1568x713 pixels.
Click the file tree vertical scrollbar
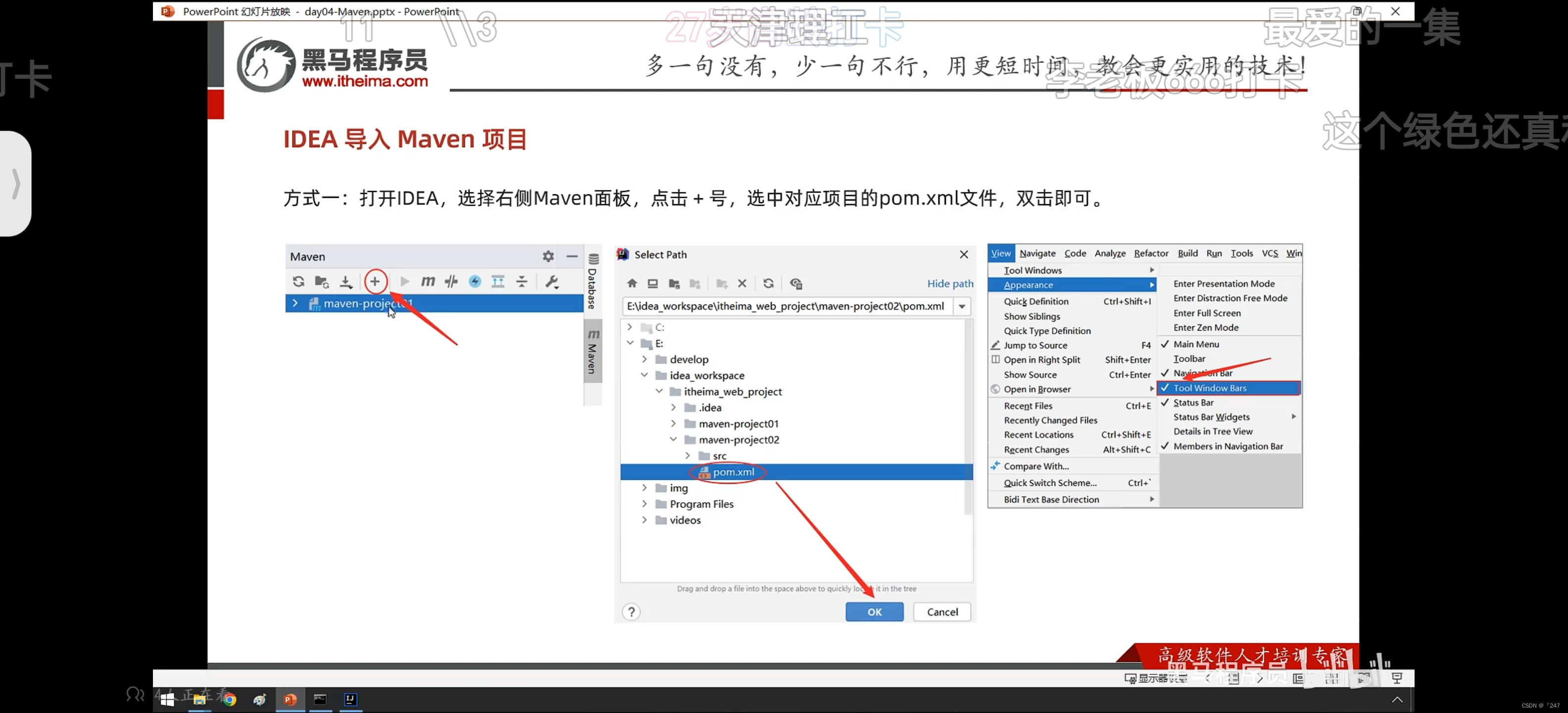[x=969, y=417]
